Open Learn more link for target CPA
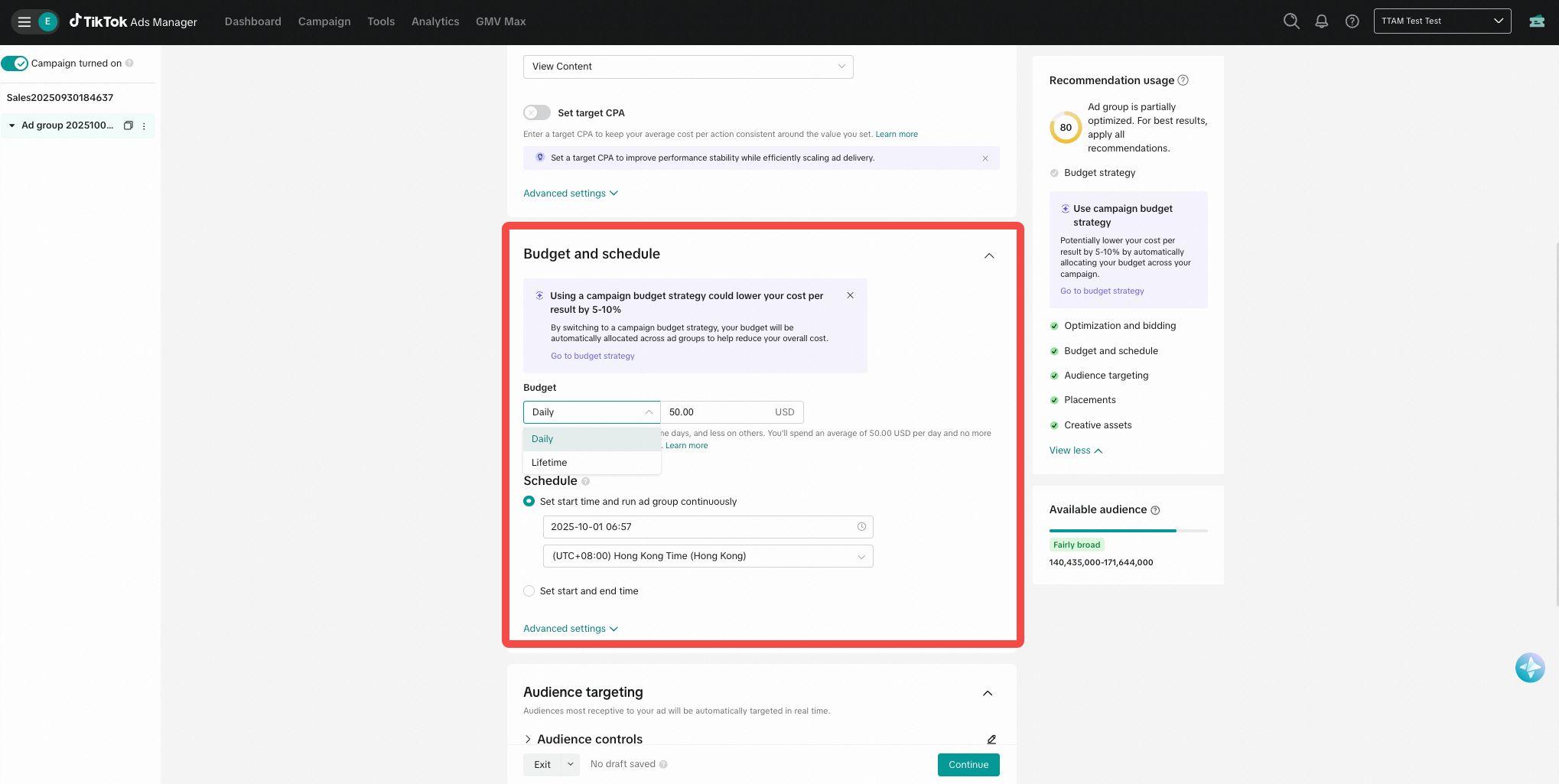 click(x=897, y=135)
